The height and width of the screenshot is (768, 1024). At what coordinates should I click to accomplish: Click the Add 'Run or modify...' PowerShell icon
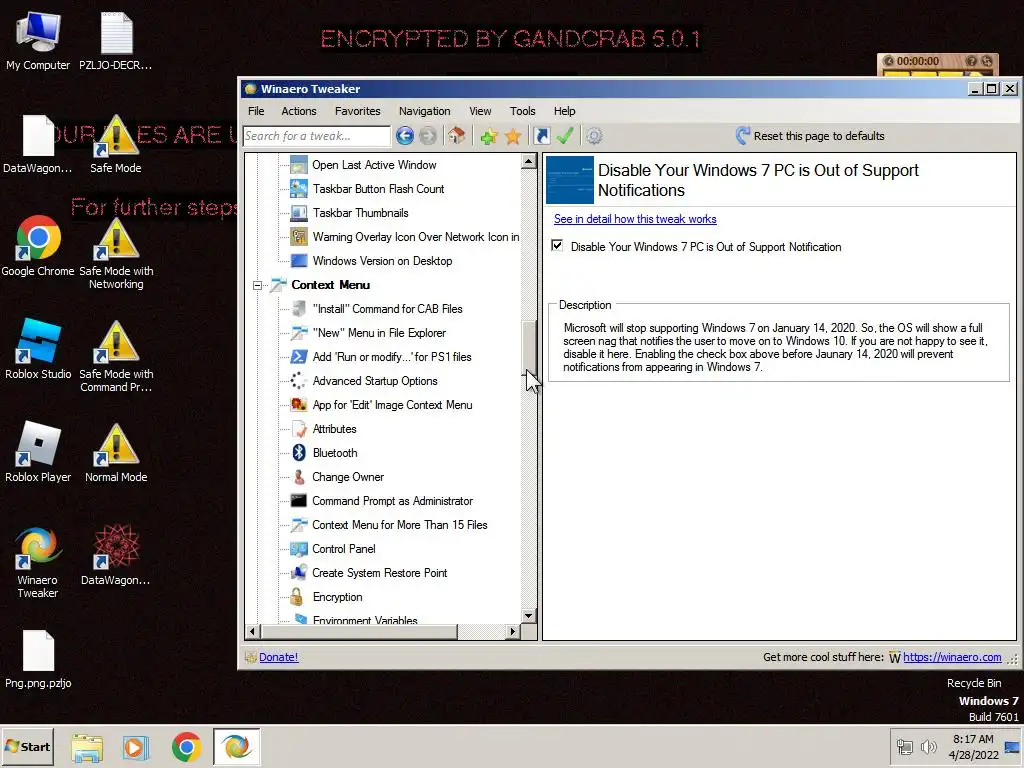(x=298, y=357)
